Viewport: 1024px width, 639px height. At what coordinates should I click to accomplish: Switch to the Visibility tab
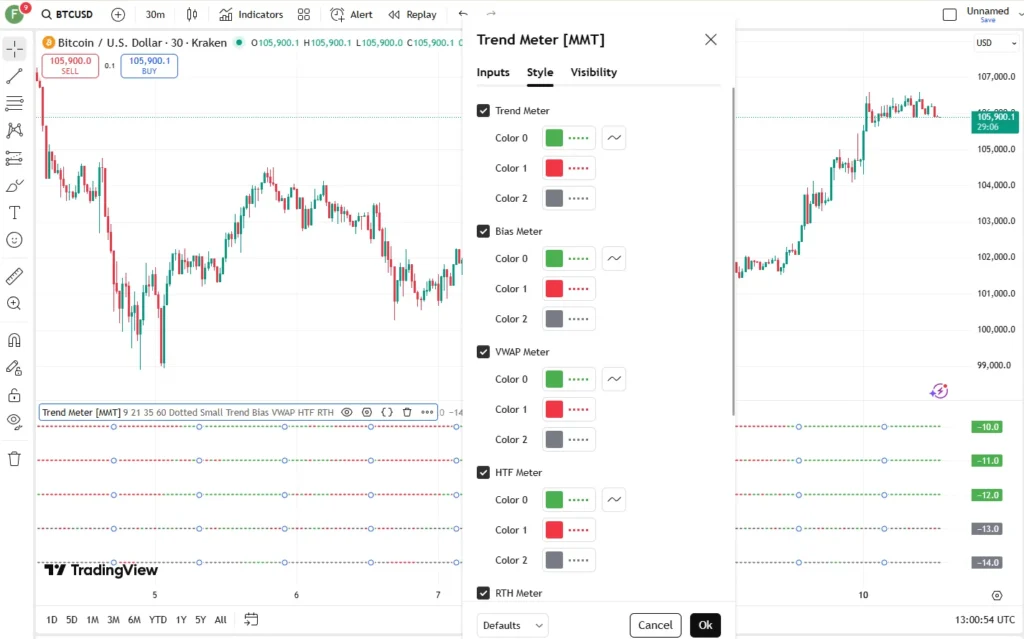(594, 73)
